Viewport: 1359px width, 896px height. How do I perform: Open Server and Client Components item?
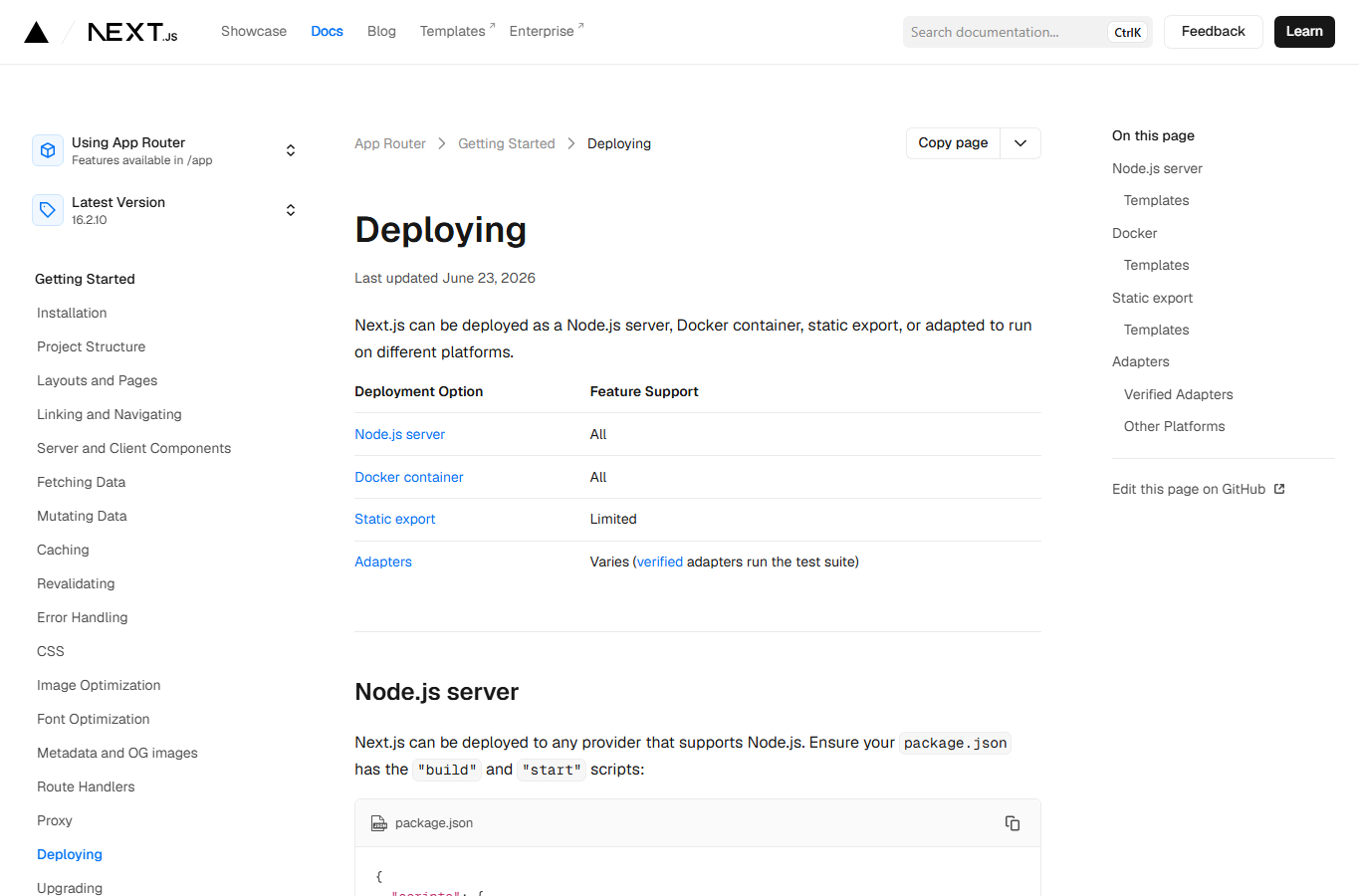tap(134, 448)
